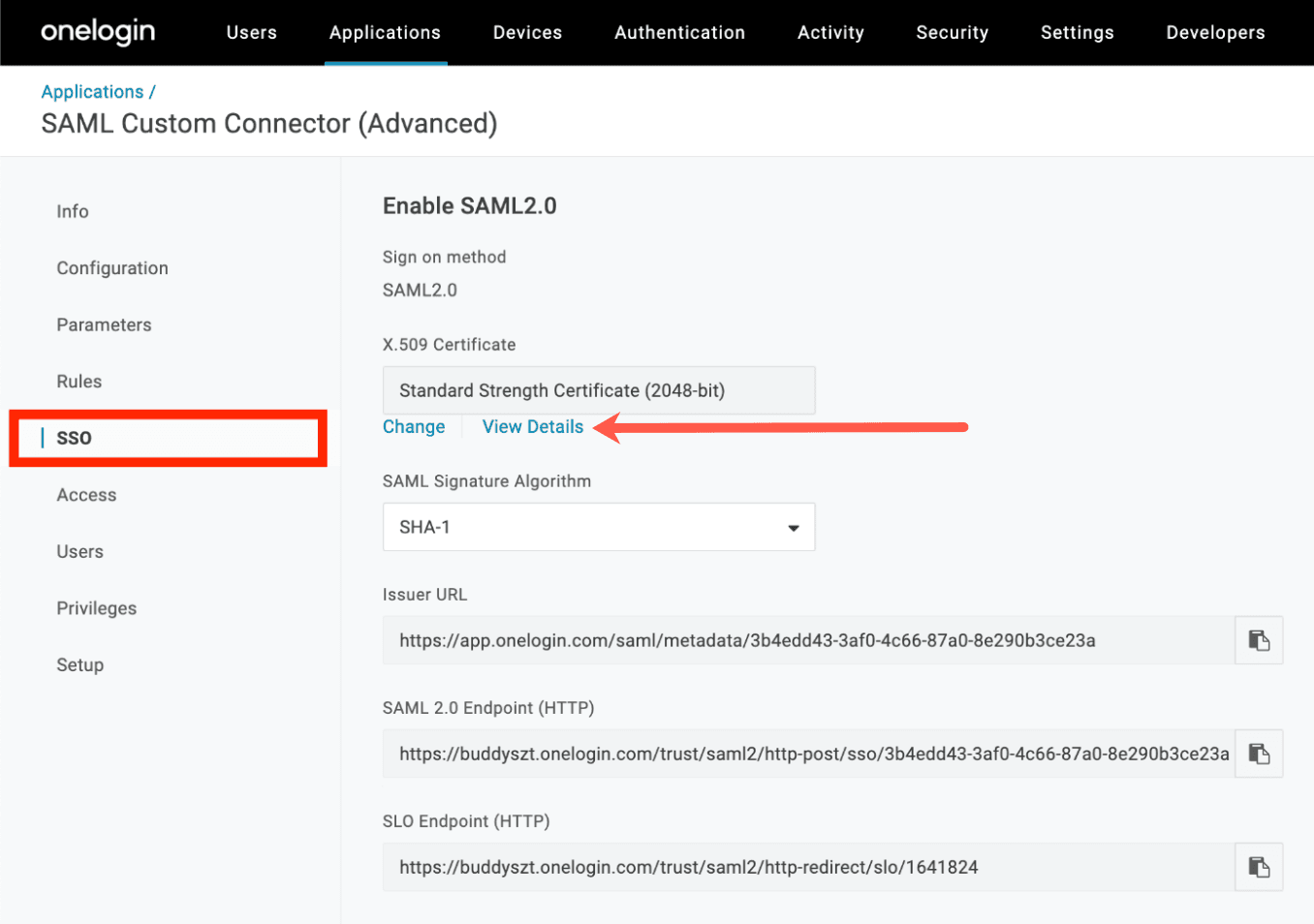Click the OneLogin logo
Viewport: 1314px width, 924px height.
coord(98,32)
